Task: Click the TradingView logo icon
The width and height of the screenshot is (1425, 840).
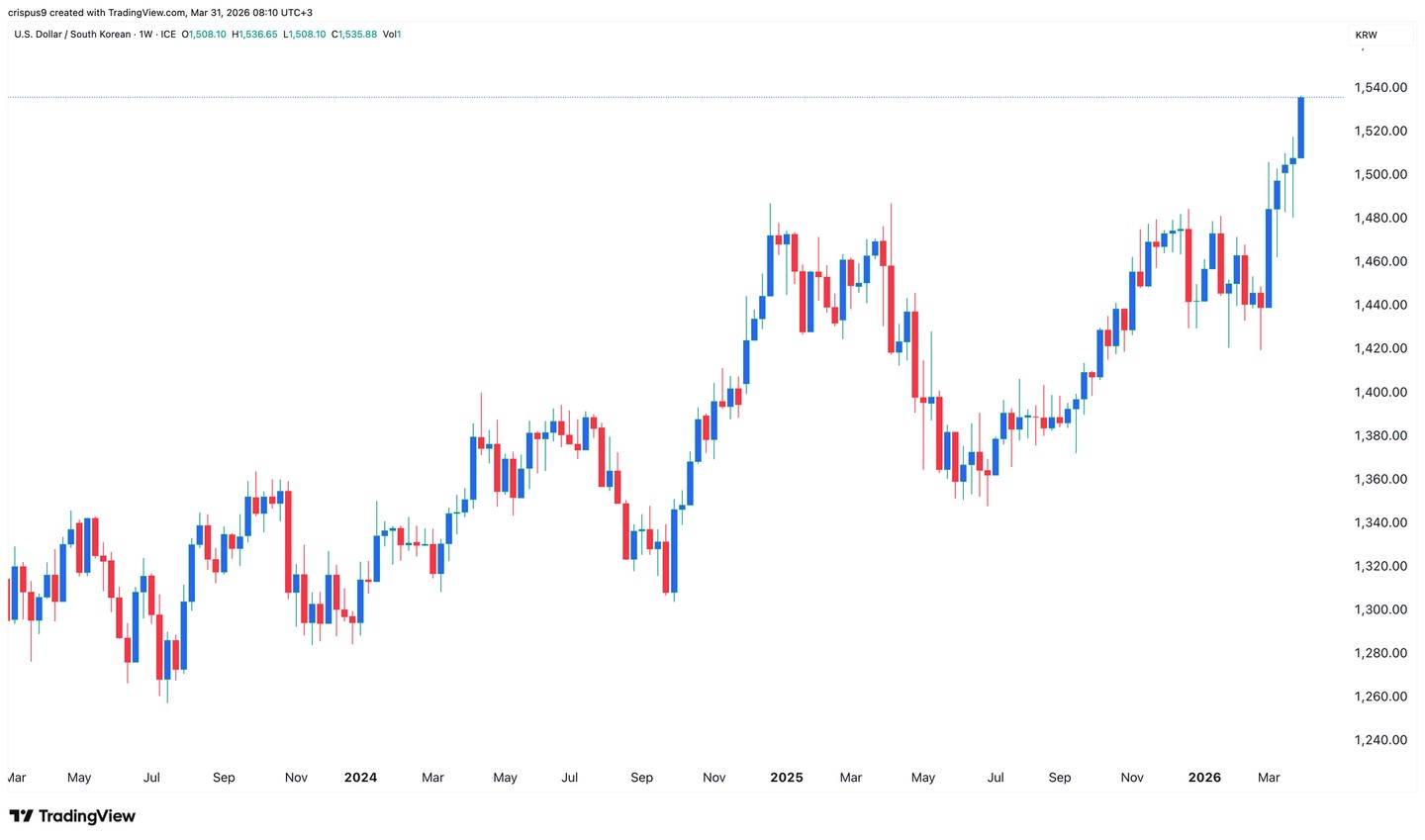Action: tap(21, 816)
